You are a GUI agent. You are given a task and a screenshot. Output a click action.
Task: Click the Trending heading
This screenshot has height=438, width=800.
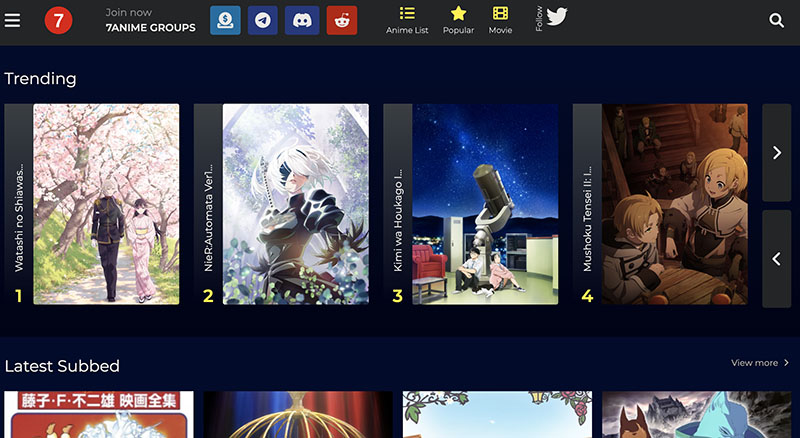click(40, 79)
